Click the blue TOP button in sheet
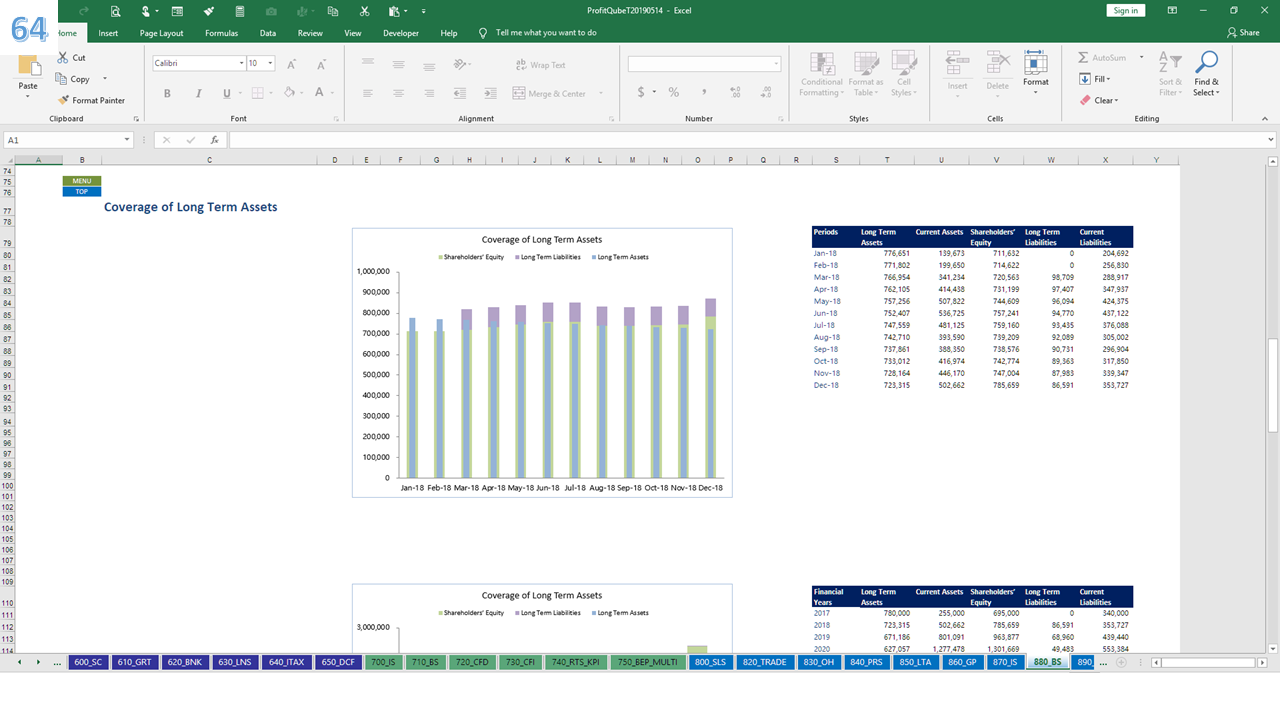 tap(82, 191)
